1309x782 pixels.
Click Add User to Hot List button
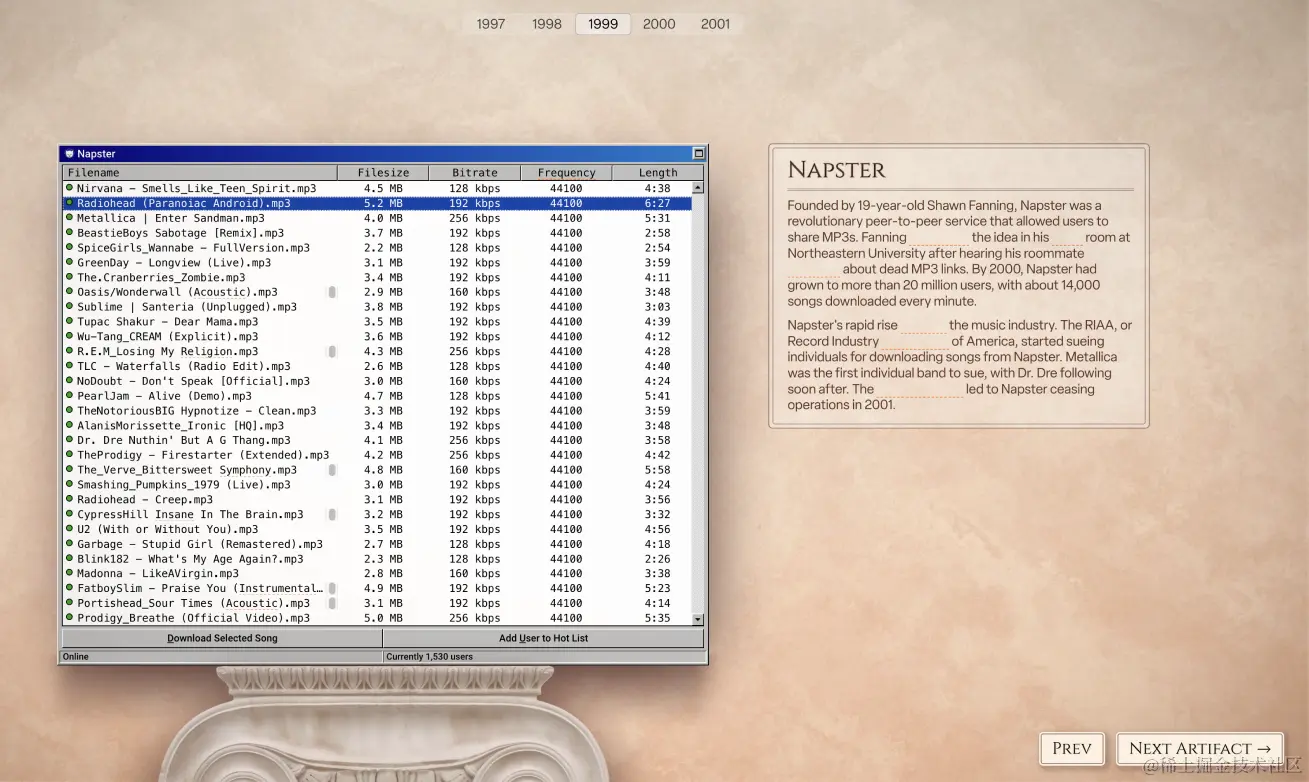point(544,638)
